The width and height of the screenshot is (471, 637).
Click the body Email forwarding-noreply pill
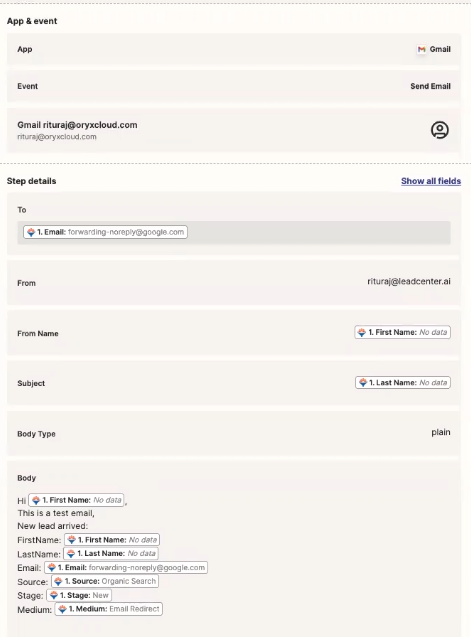point(126,568)
